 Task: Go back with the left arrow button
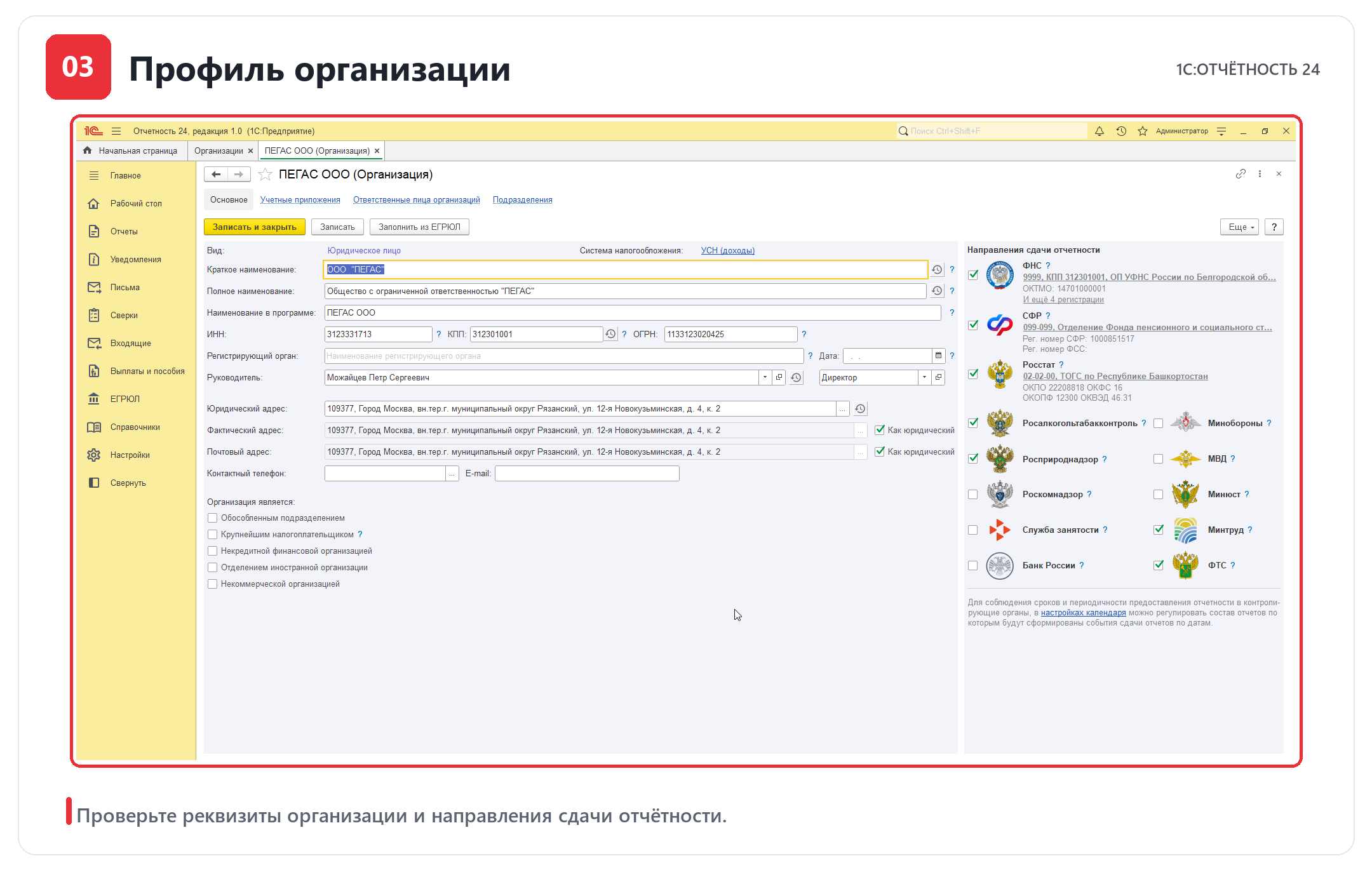216,175
